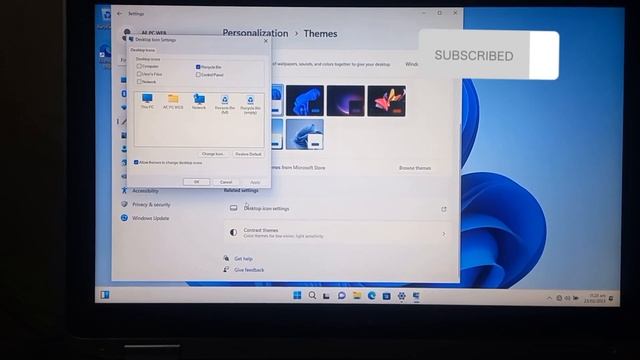The height and width of the screenshot is (360, 640).
Task: Select the AE PC WEB user folder icon
Action: pyautogui.click(x=173, y=101)
